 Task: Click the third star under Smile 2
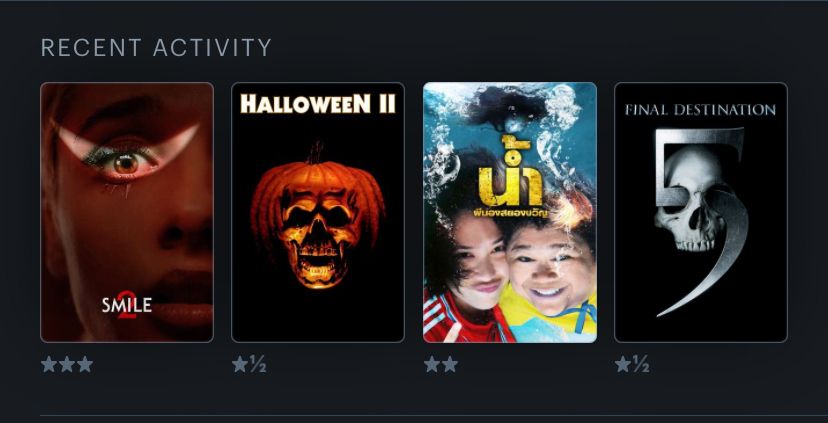(84, 364)
